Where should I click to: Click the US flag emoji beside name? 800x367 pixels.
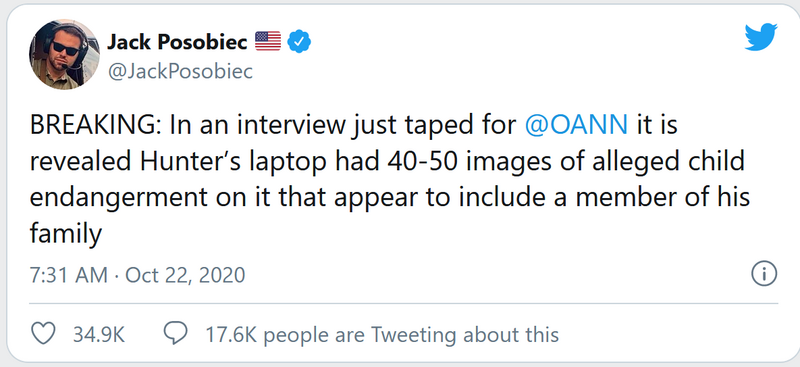tap(268, 41)
